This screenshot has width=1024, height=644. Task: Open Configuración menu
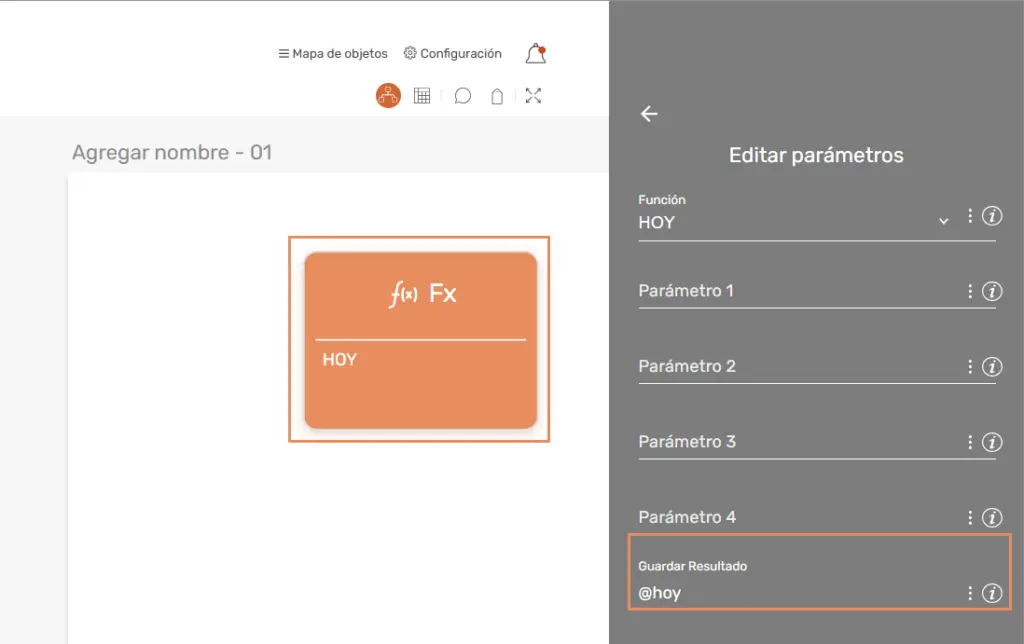point(452,54)
